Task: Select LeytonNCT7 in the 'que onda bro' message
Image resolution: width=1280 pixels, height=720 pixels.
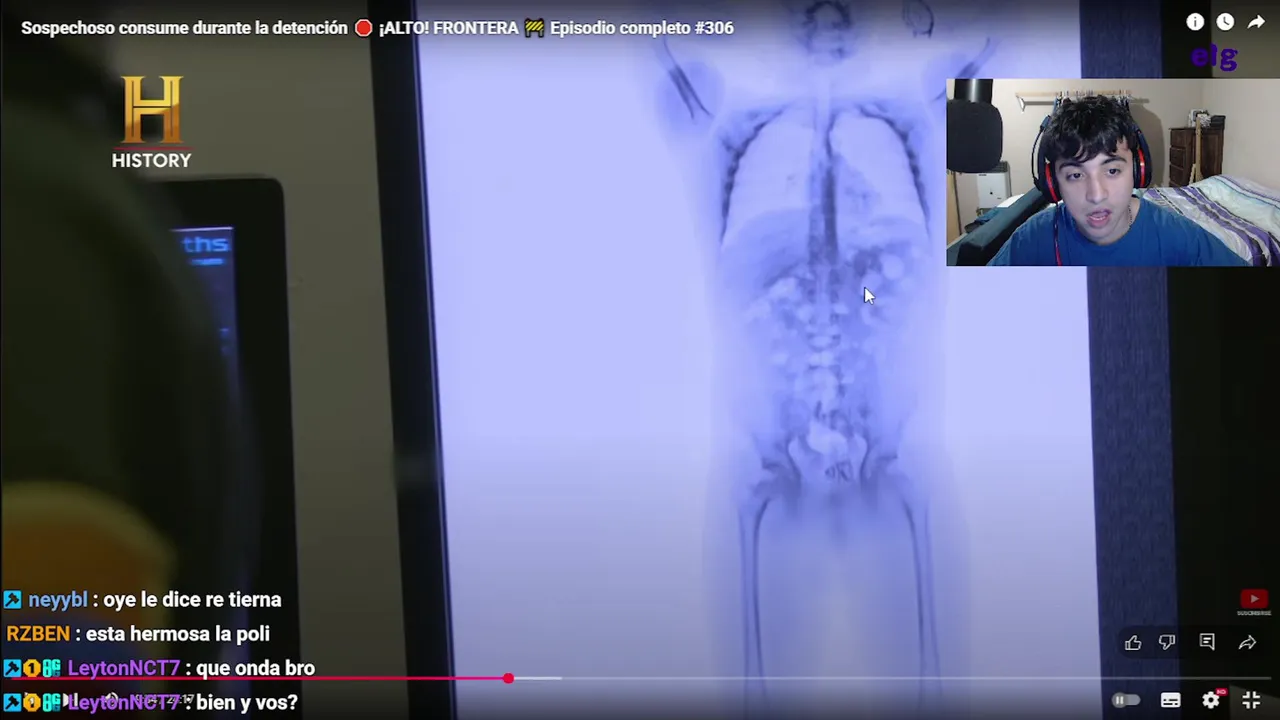Action: [124, 668]
